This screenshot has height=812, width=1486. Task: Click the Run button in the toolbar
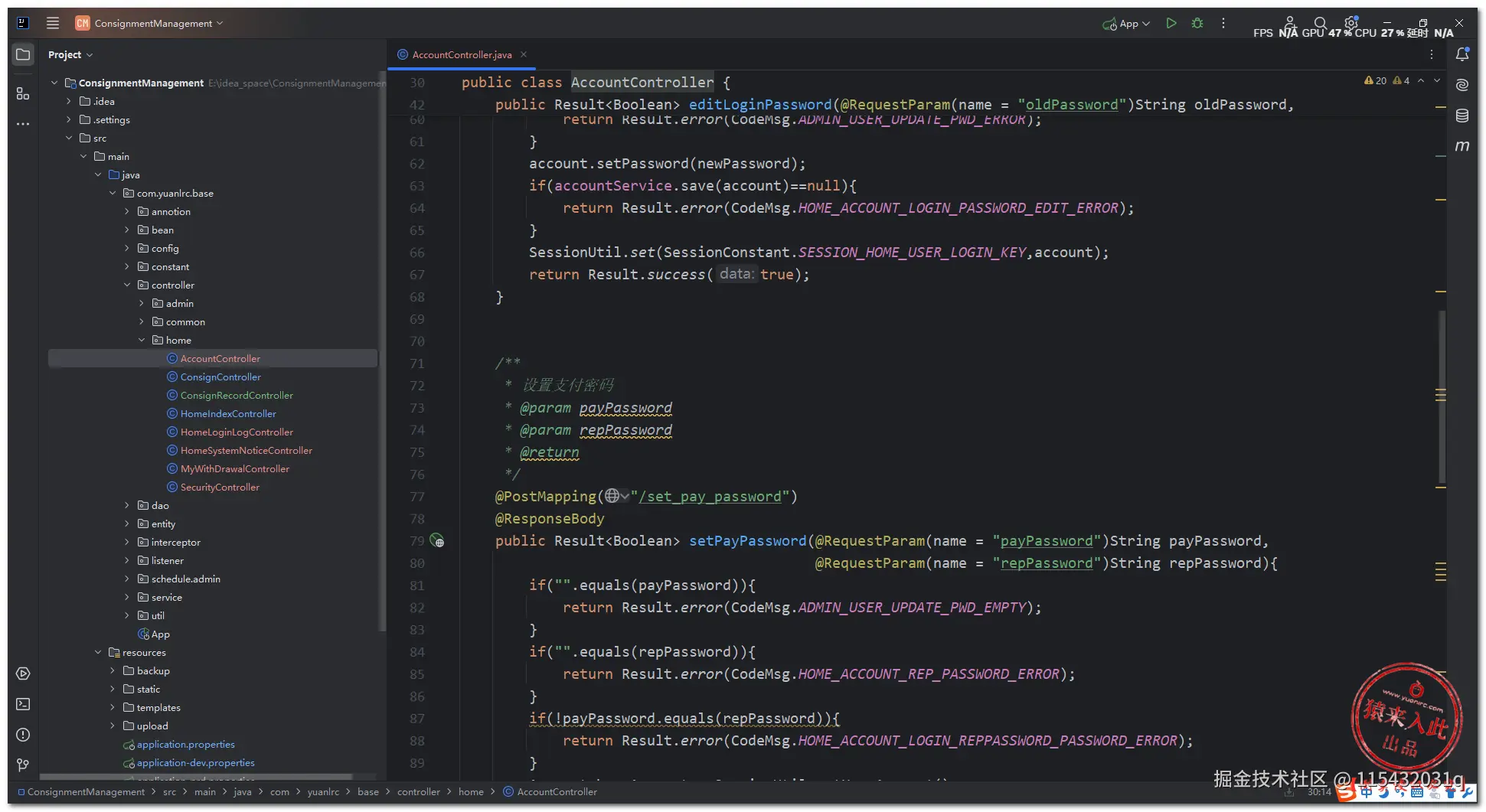click(x=1171, y=23)
